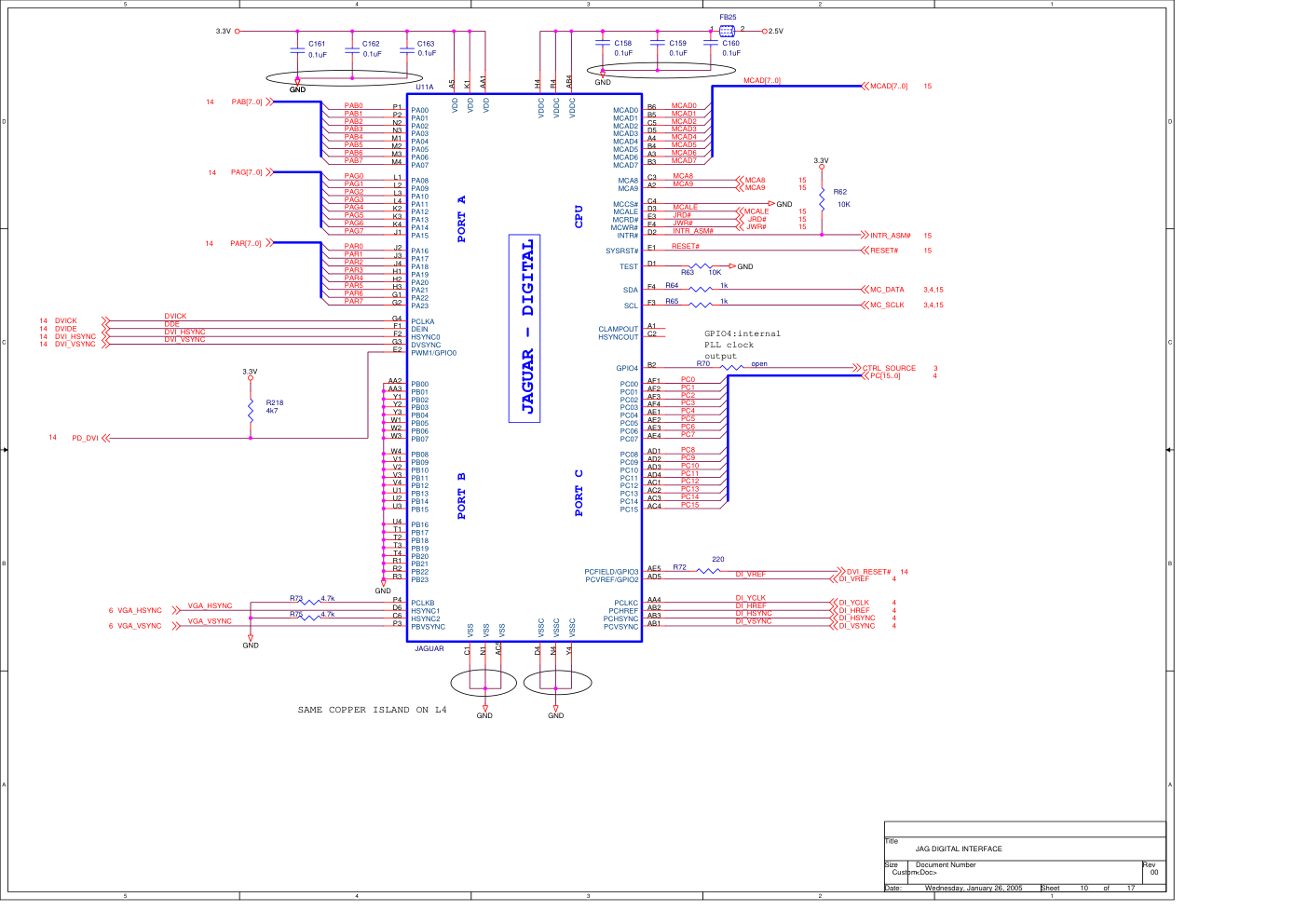Click the PORT B label
Viewport: 1308px width, 924px height.
tap(461, 496)
